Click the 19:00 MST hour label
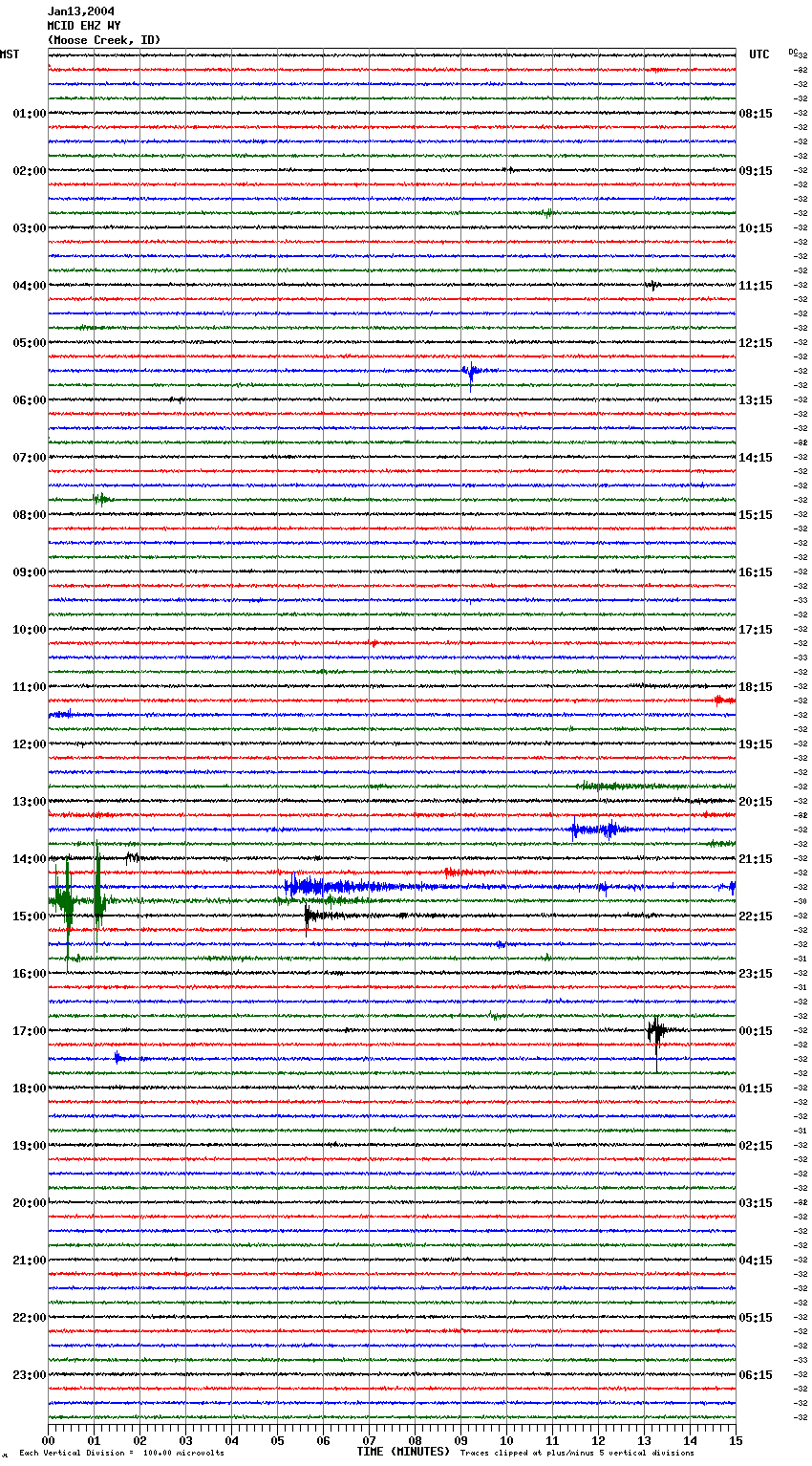812x1466 pixels. (30, 1146)
